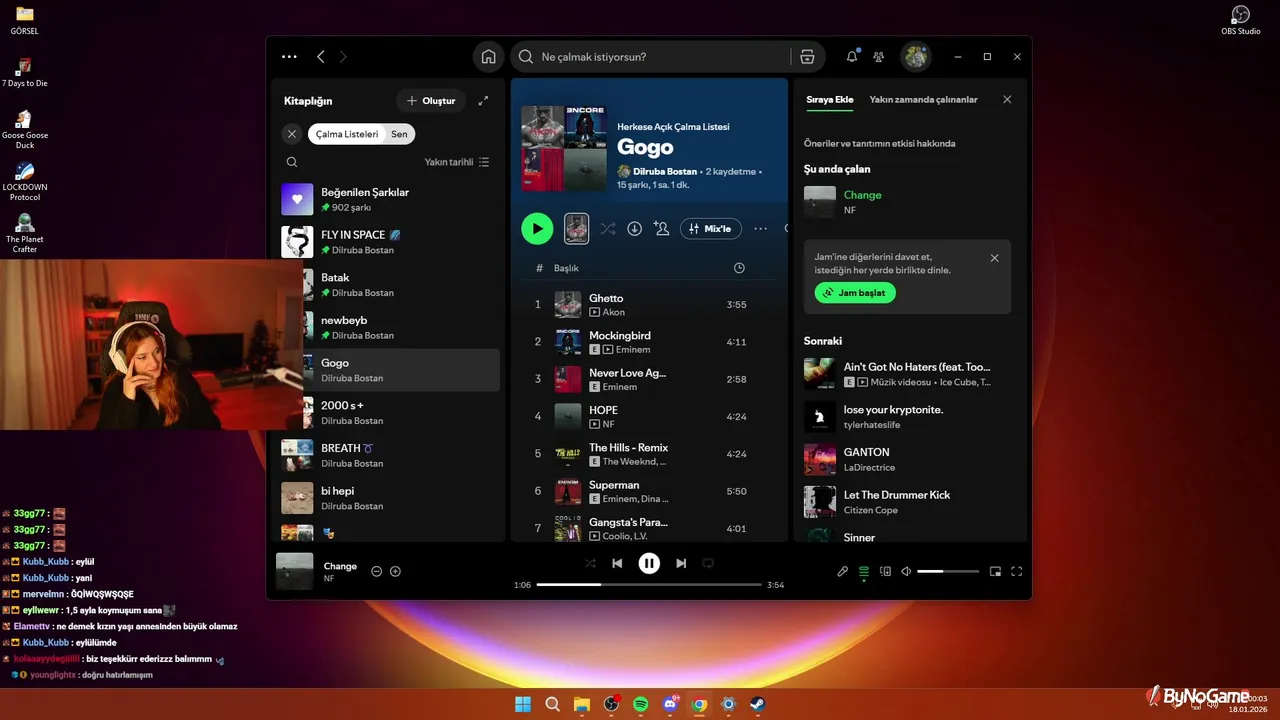Screen dimensions: 1280x720
Task: Select lose your kryptonite. in queue
Action: (x=910, y=416)
